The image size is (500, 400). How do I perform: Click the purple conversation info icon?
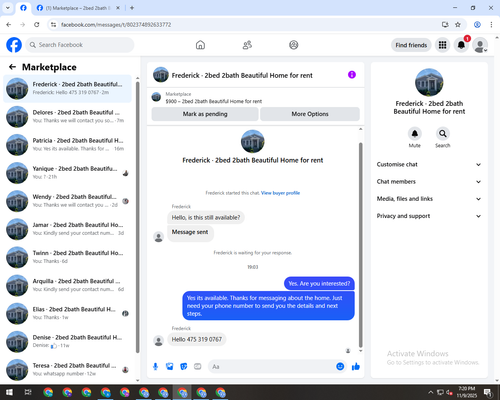352,75
